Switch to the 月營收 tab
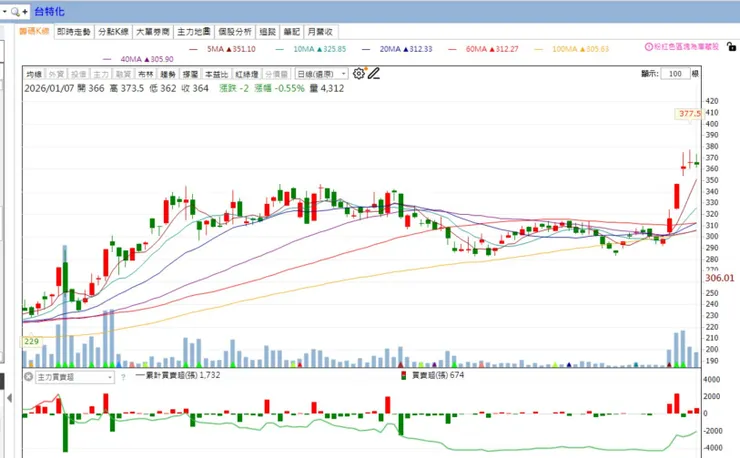 click(x=320, y=32)
